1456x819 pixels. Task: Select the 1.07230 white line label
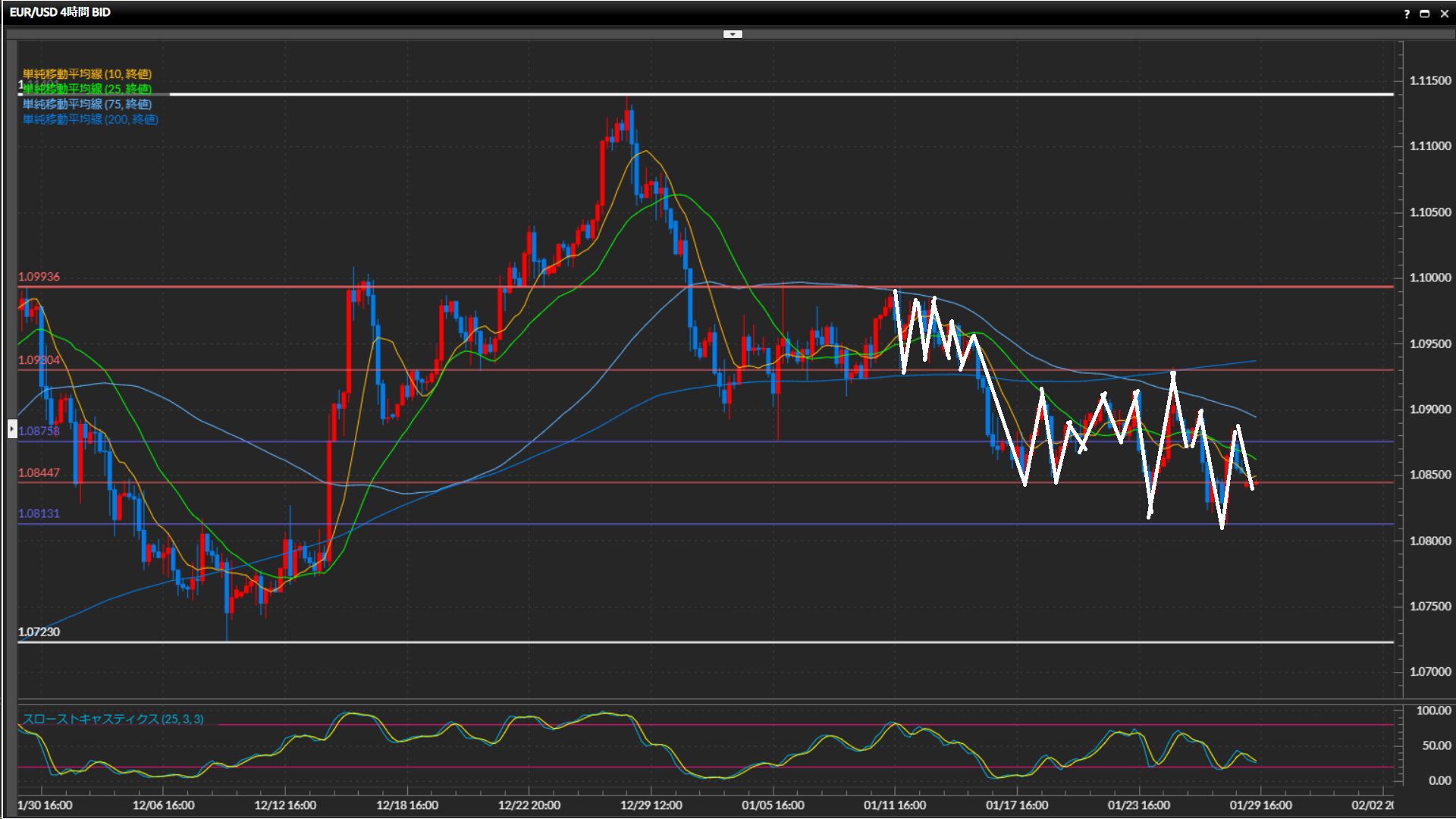click(x=39, y=632)
